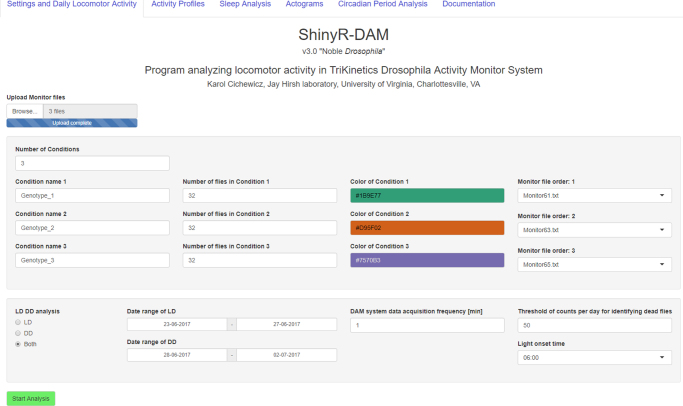Image resolution: width=683 pixels, height=406 pixels.
Task: Click the DD end date 02-07-2017
Action: click(287, 355)
